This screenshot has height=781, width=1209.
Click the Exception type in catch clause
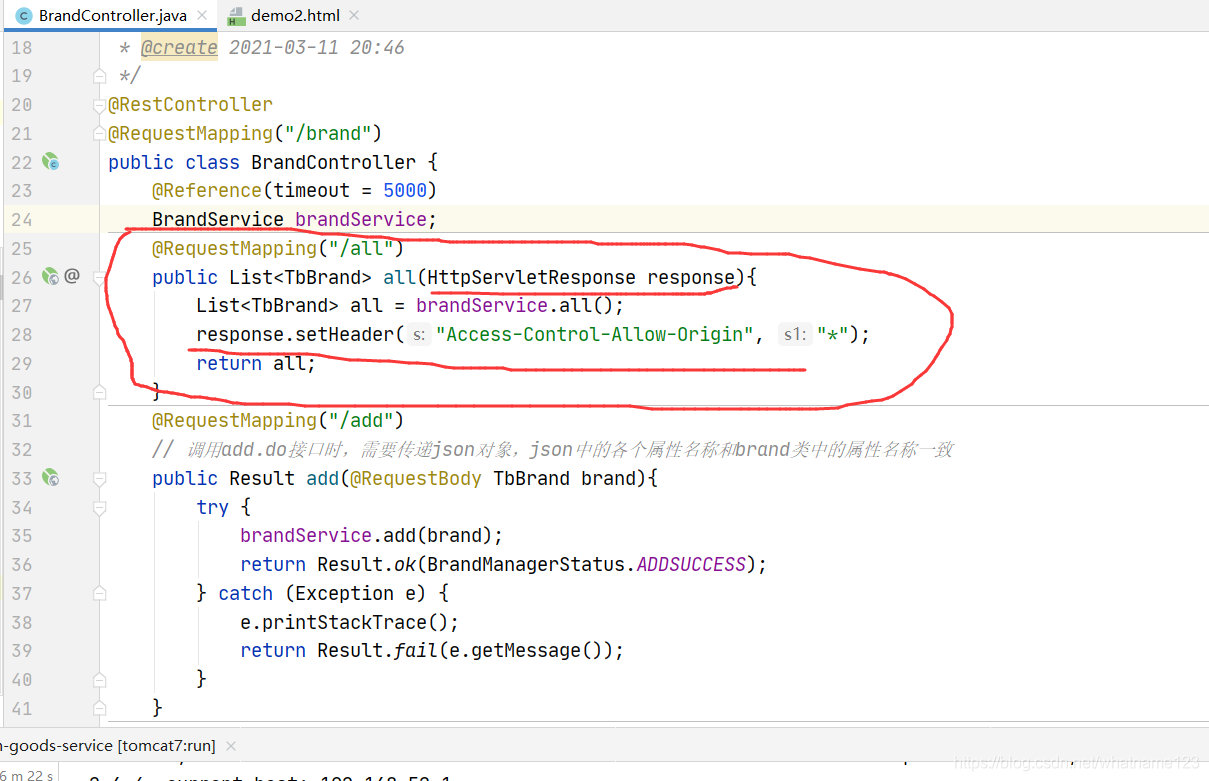(345, 593)
